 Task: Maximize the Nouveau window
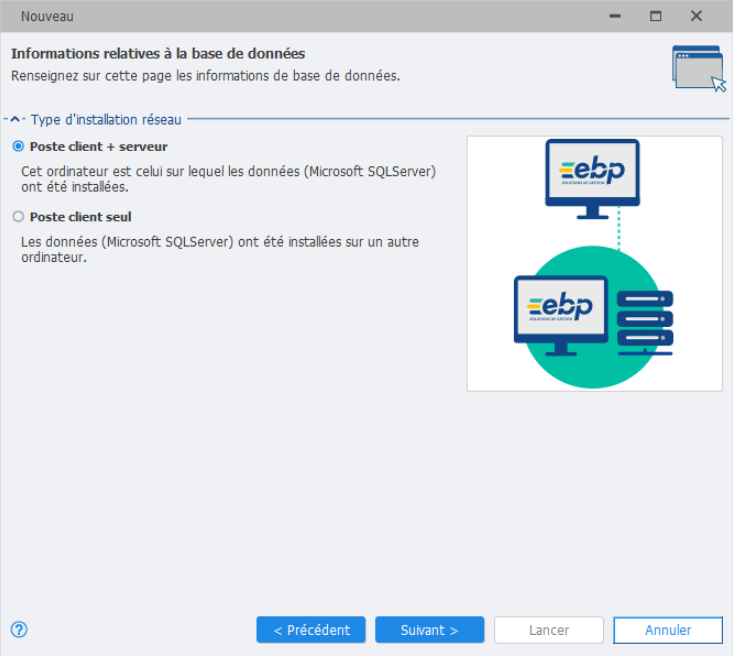pos(656,16)
